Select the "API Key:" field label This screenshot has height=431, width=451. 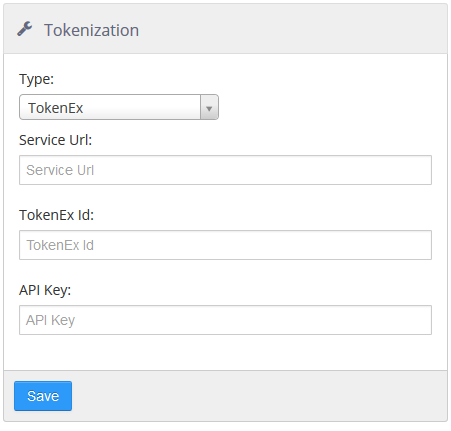[x=45, y=290]
